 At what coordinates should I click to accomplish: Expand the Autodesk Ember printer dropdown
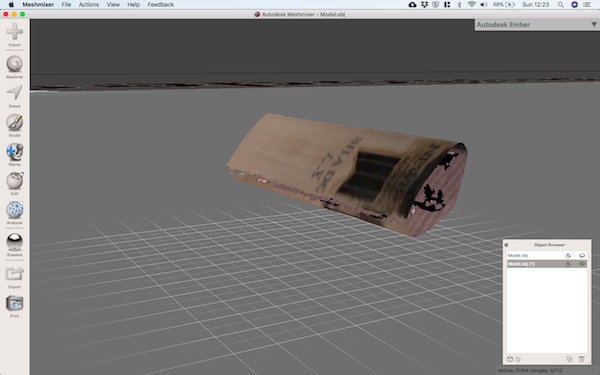tap(593, 24)
